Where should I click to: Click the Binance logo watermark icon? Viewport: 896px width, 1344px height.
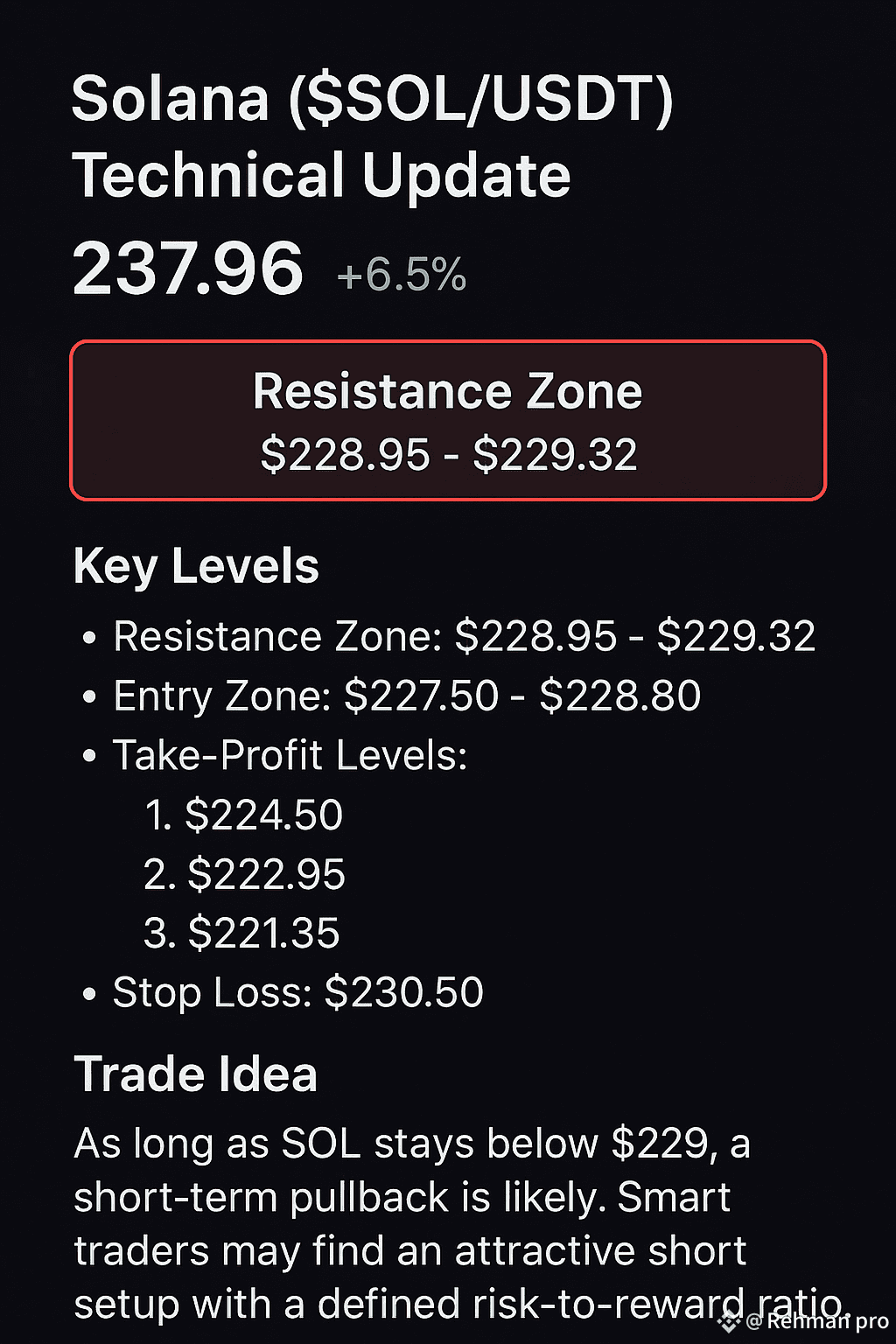coord(729,1322)
